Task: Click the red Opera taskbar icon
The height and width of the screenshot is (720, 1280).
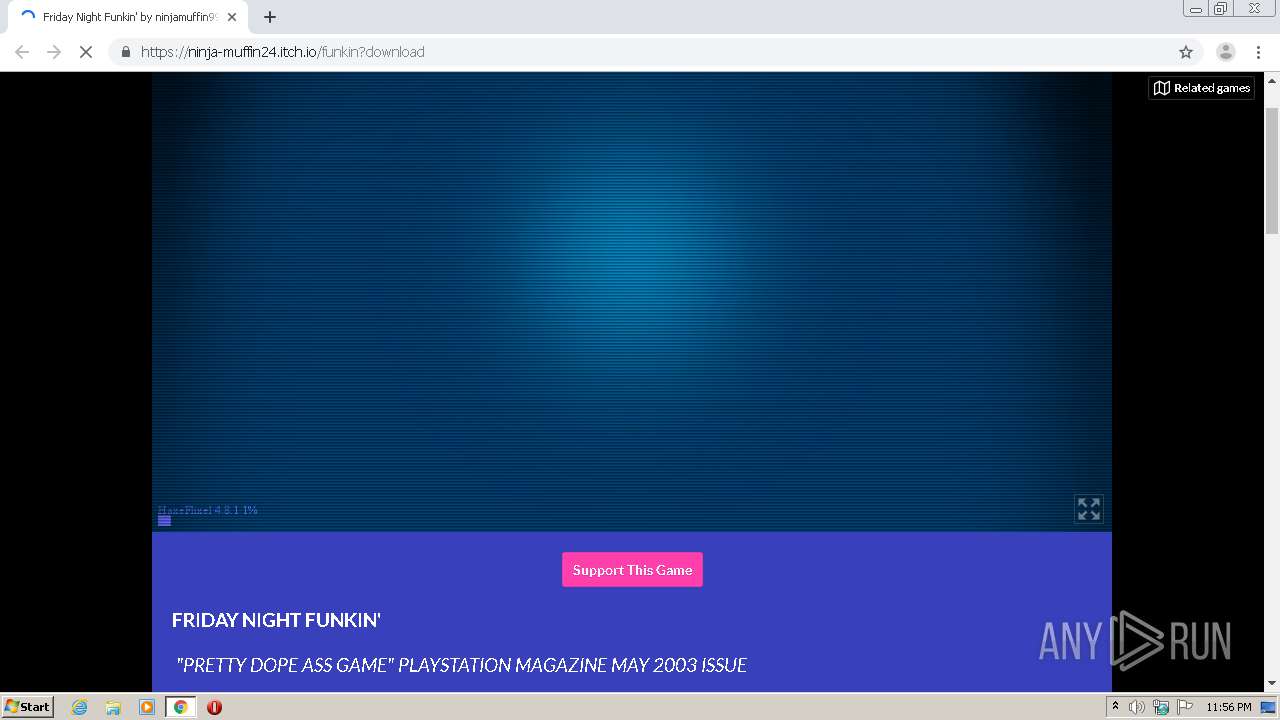Action: pos(214,707)
